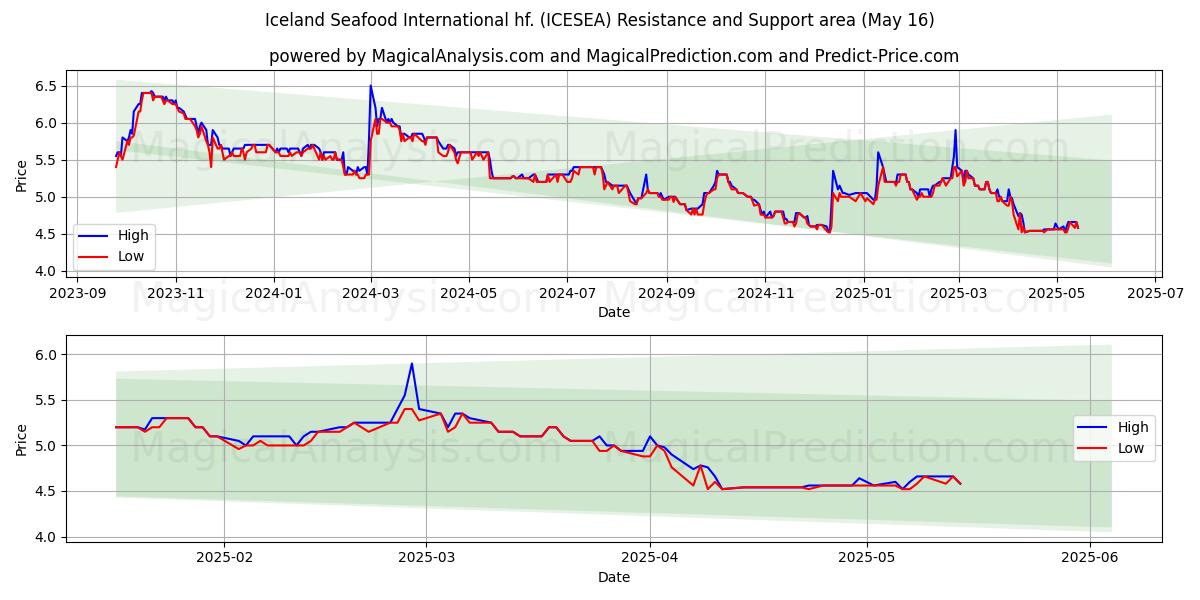Click the 'Price' axis label of the upper chart

[22, 175]
